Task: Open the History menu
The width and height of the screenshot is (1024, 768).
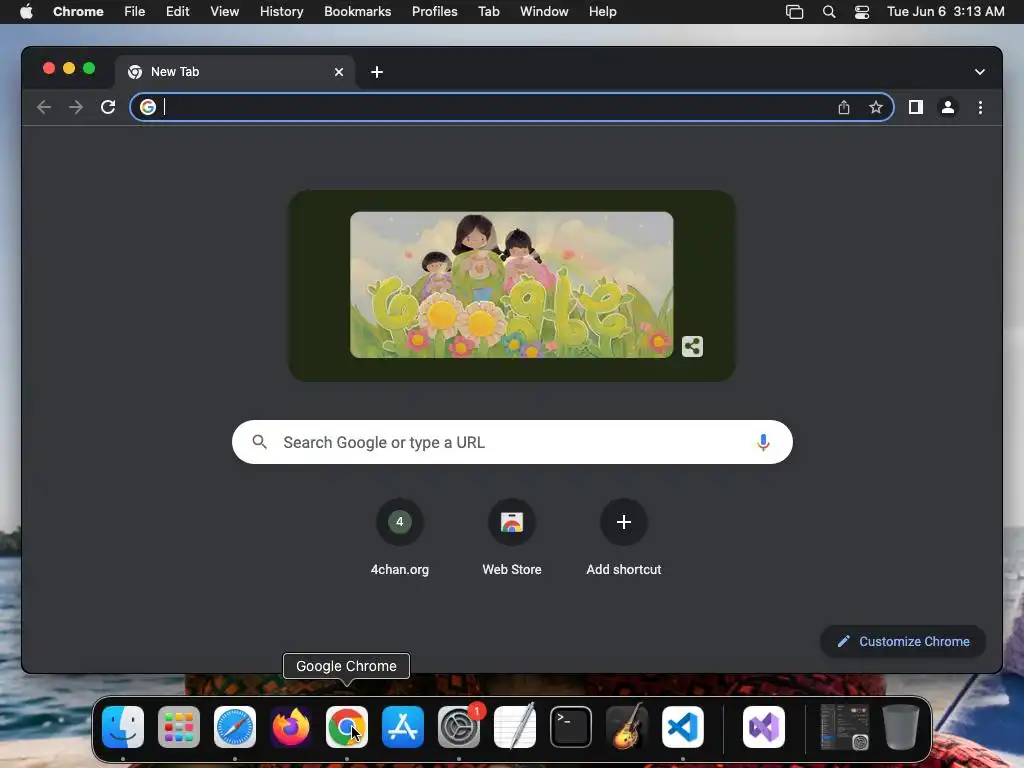Action: point(281,12)
